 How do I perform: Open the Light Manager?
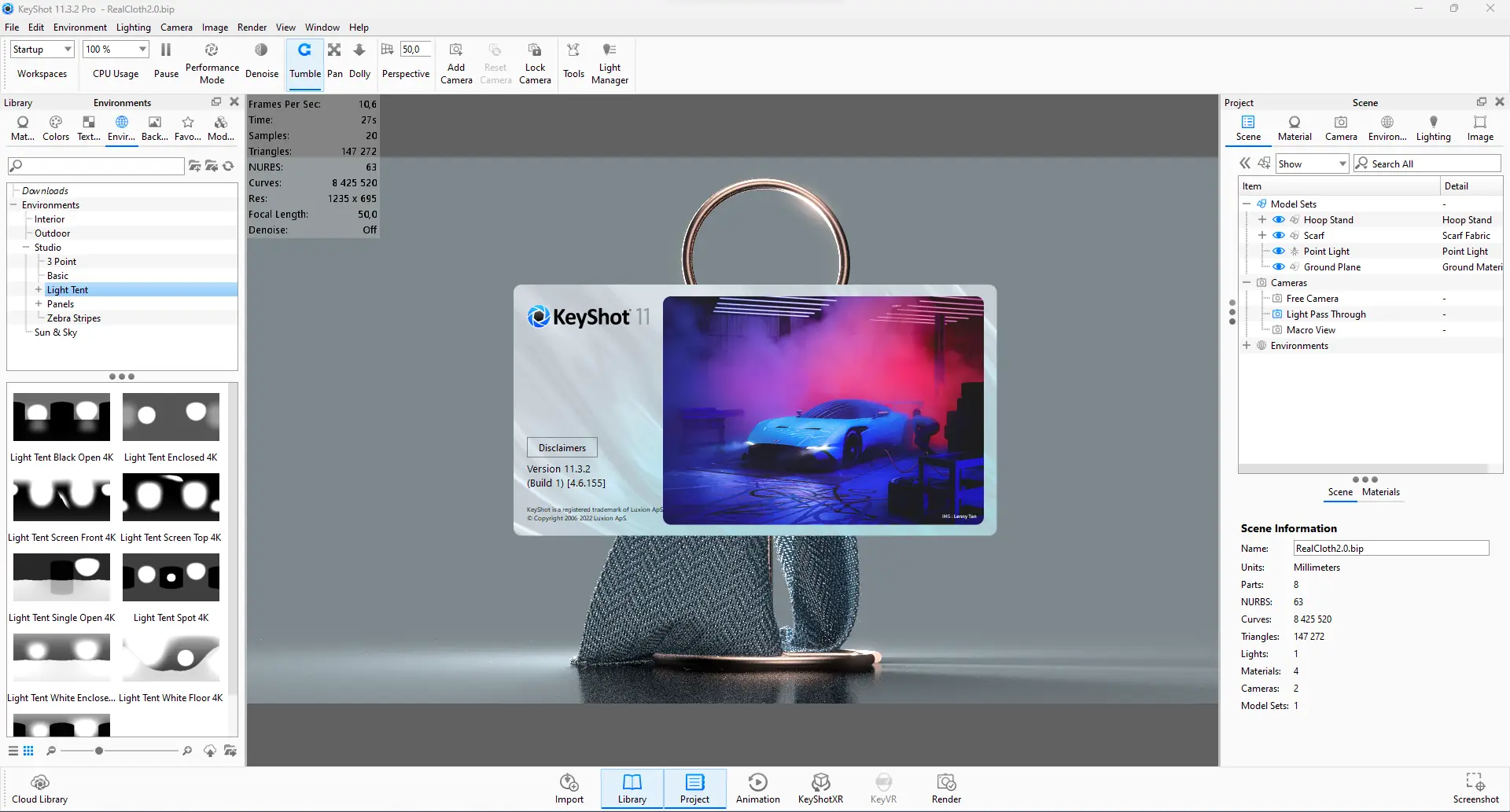pos(610,62)
